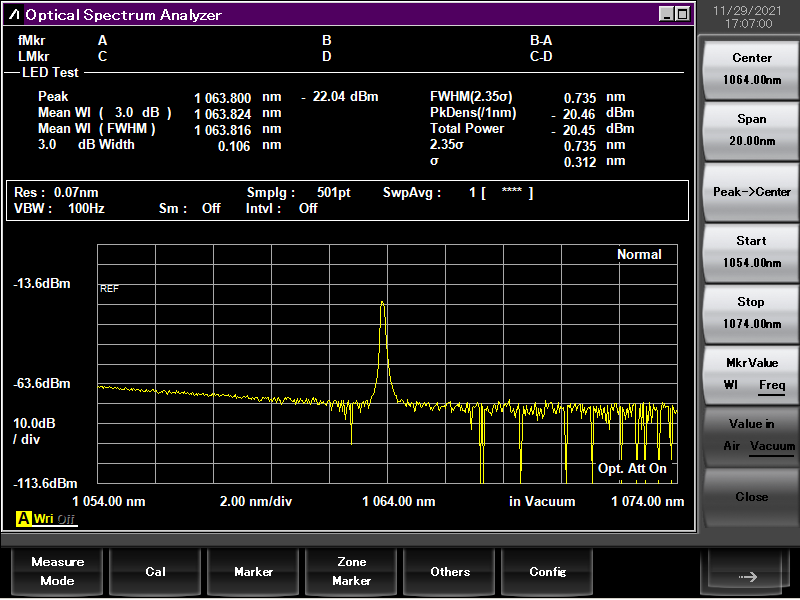Click the Anritsu logo icon in title bar
800x600 pixels.
pos(15,15)
